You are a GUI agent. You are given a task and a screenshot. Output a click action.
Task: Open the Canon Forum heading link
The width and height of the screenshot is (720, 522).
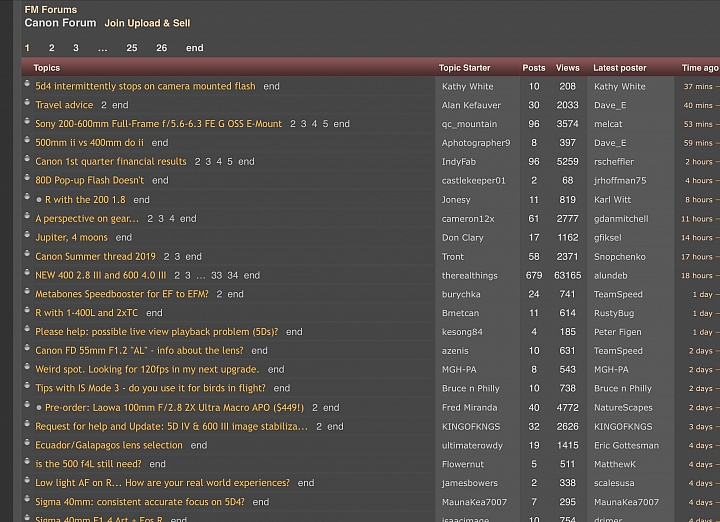point(60,23)
